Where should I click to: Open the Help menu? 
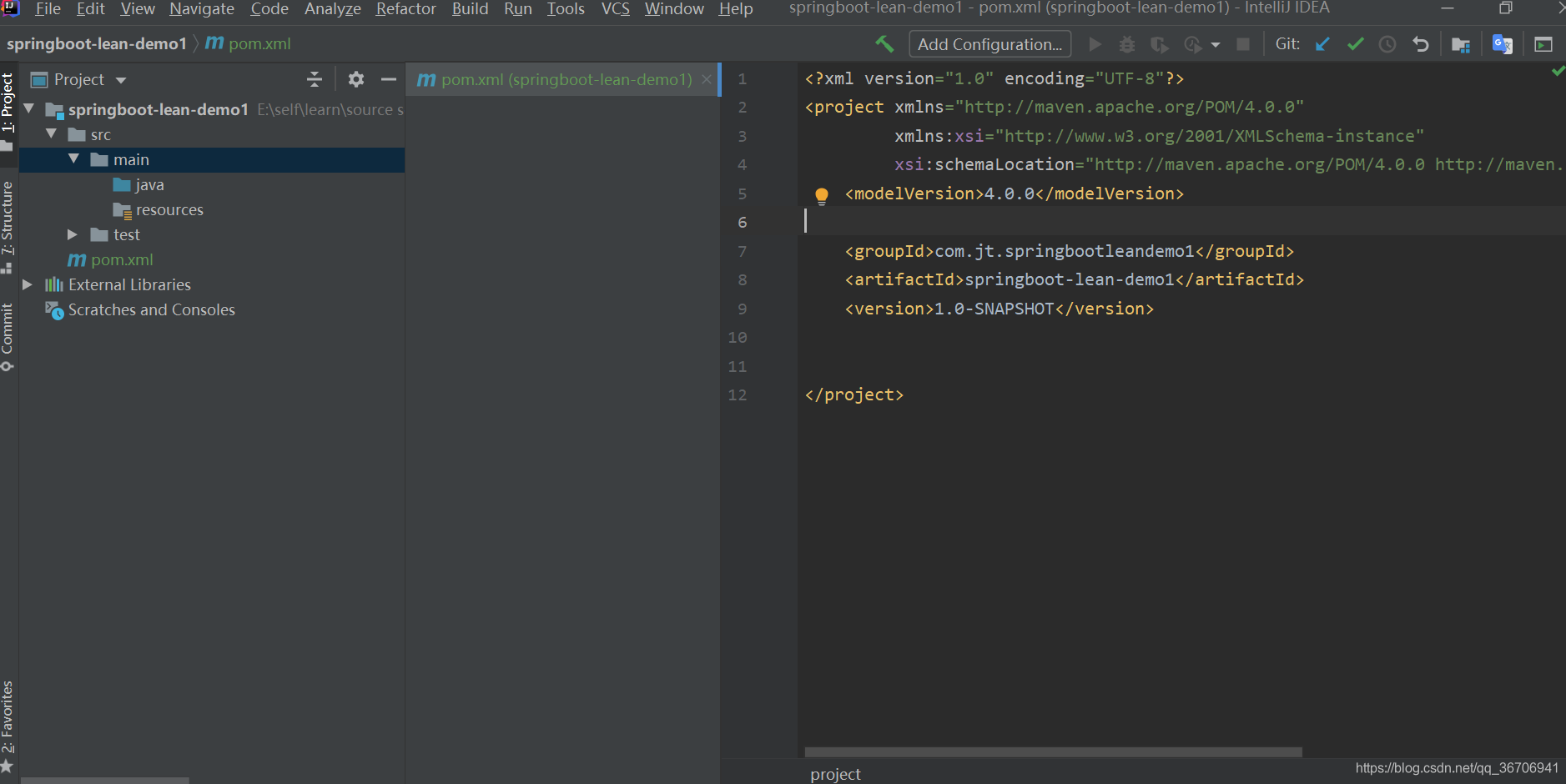tap(736, 9)
